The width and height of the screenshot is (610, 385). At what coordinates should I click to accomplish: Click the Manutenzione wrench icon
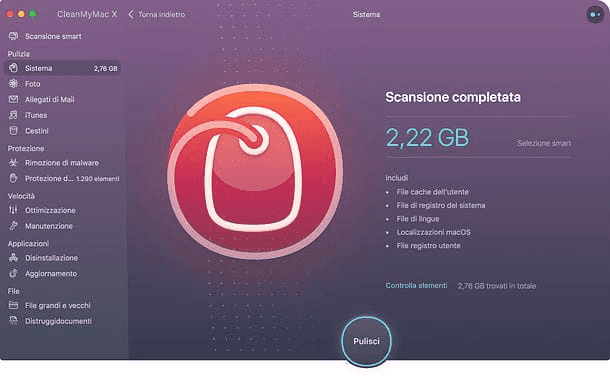(x=13, y=226)
